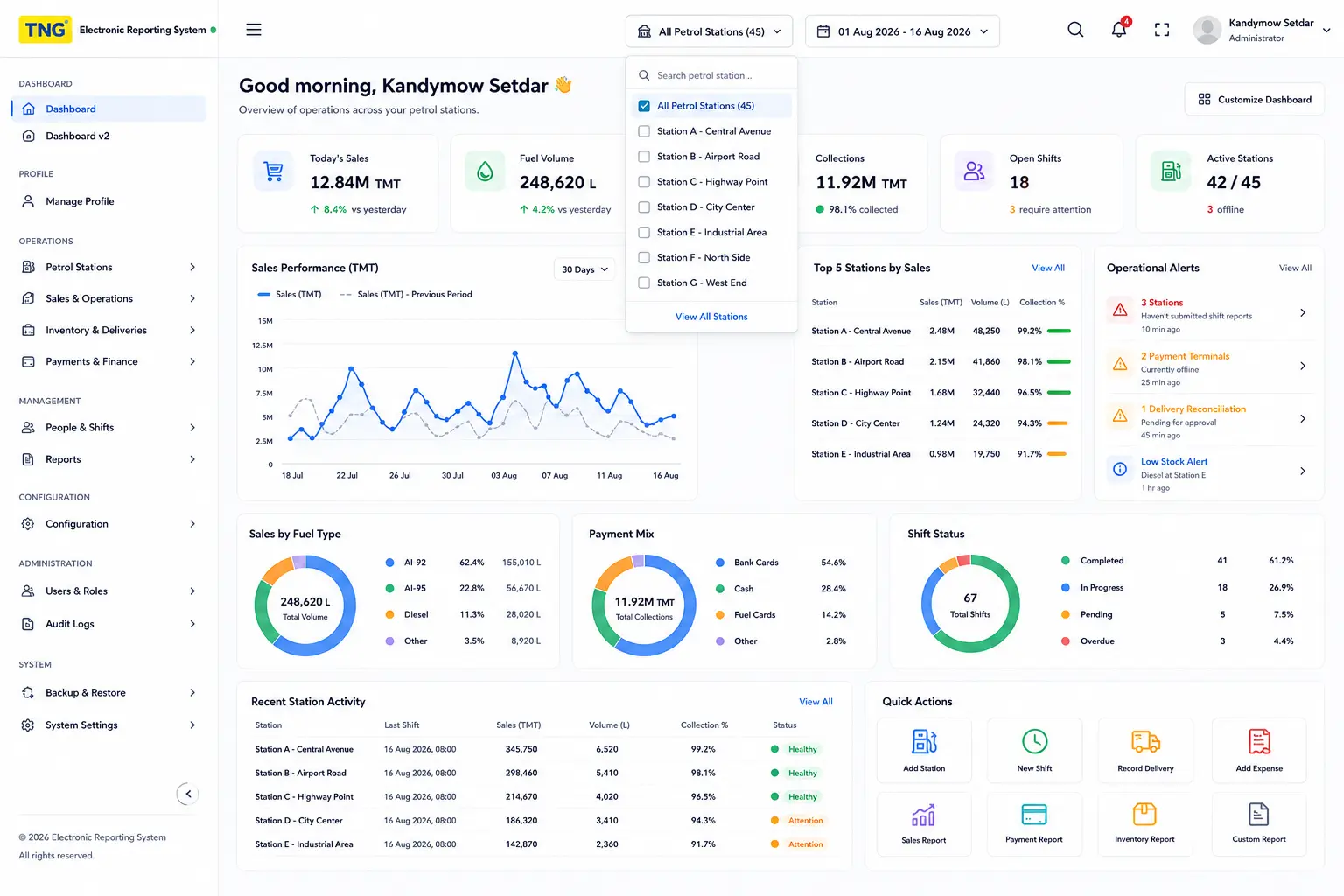The image size is (1344, 896).
Task: Expand the Petrol Stations sidebar chevron
Action: (x=192, y=268)
